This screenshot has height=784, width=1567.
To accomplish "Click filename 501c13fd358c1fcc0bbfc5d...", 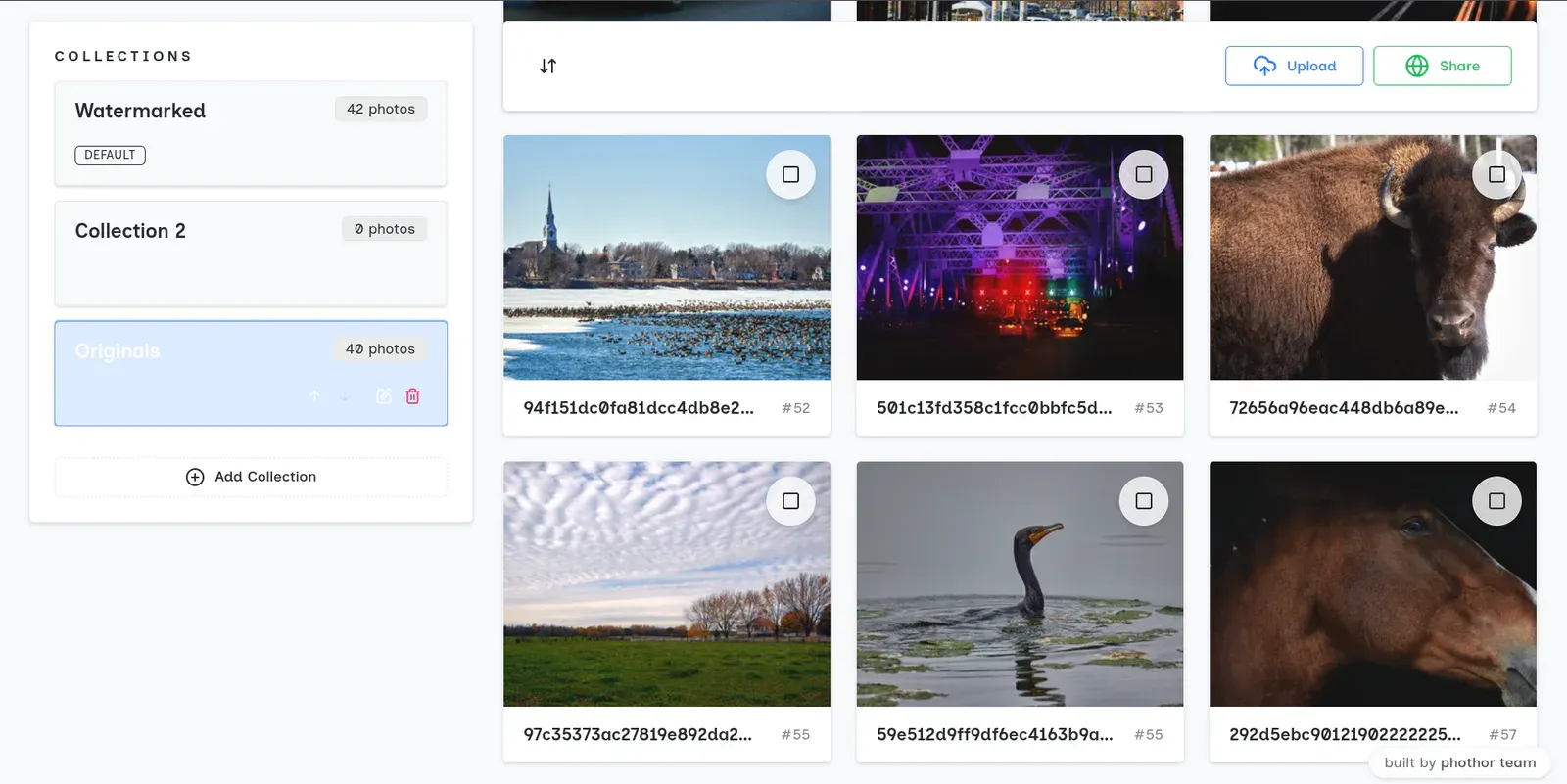I will 994,408.
